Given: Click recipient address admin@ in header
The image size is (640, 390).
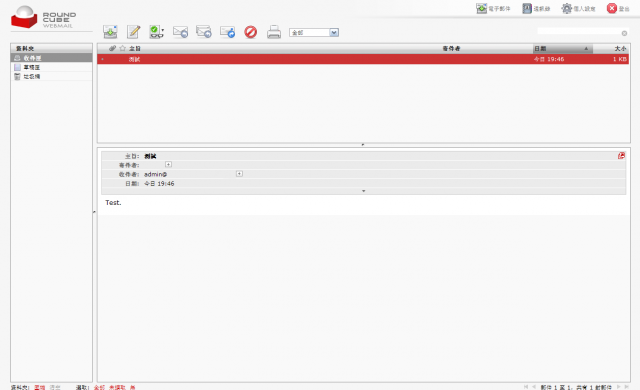Looking at the screenshot, I should [156, 174].
